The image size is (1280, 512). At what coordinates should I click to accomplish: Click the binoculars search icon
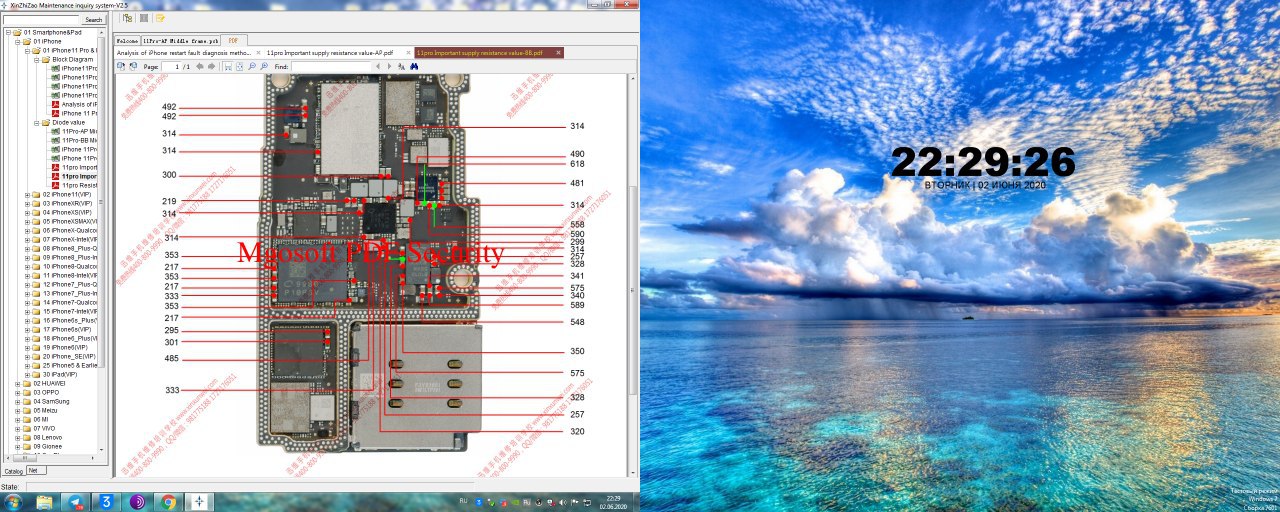[x=414, y=66]
